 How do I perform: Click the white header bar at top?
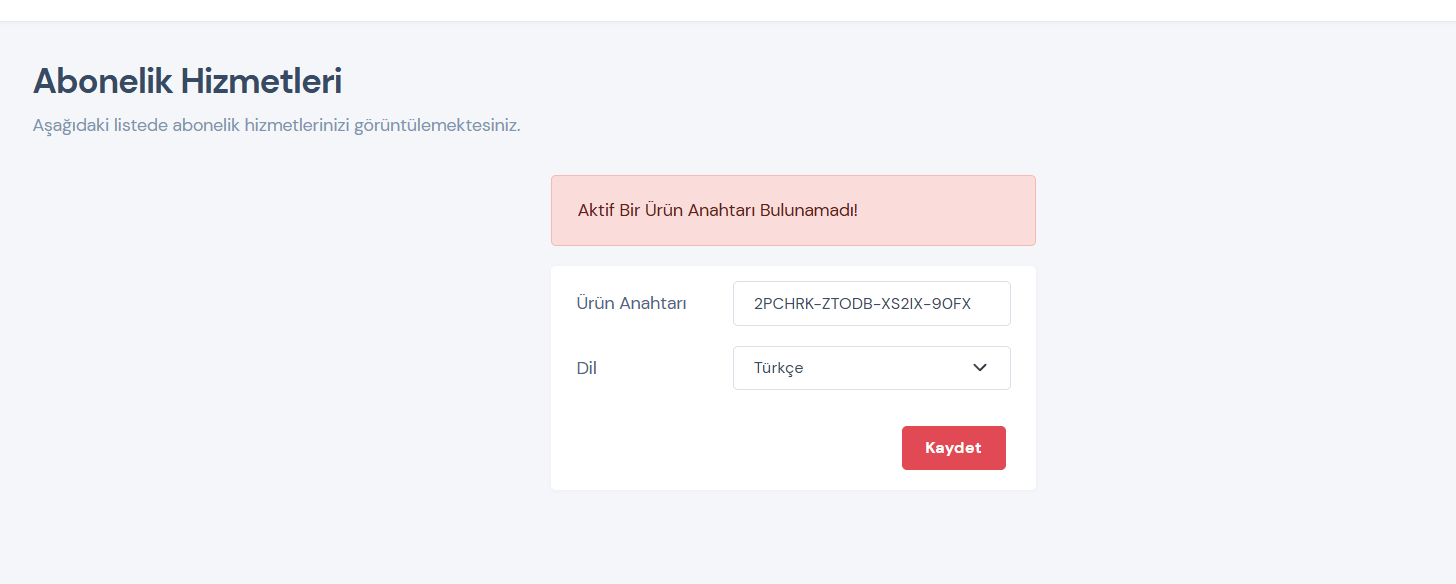(728, 10)
